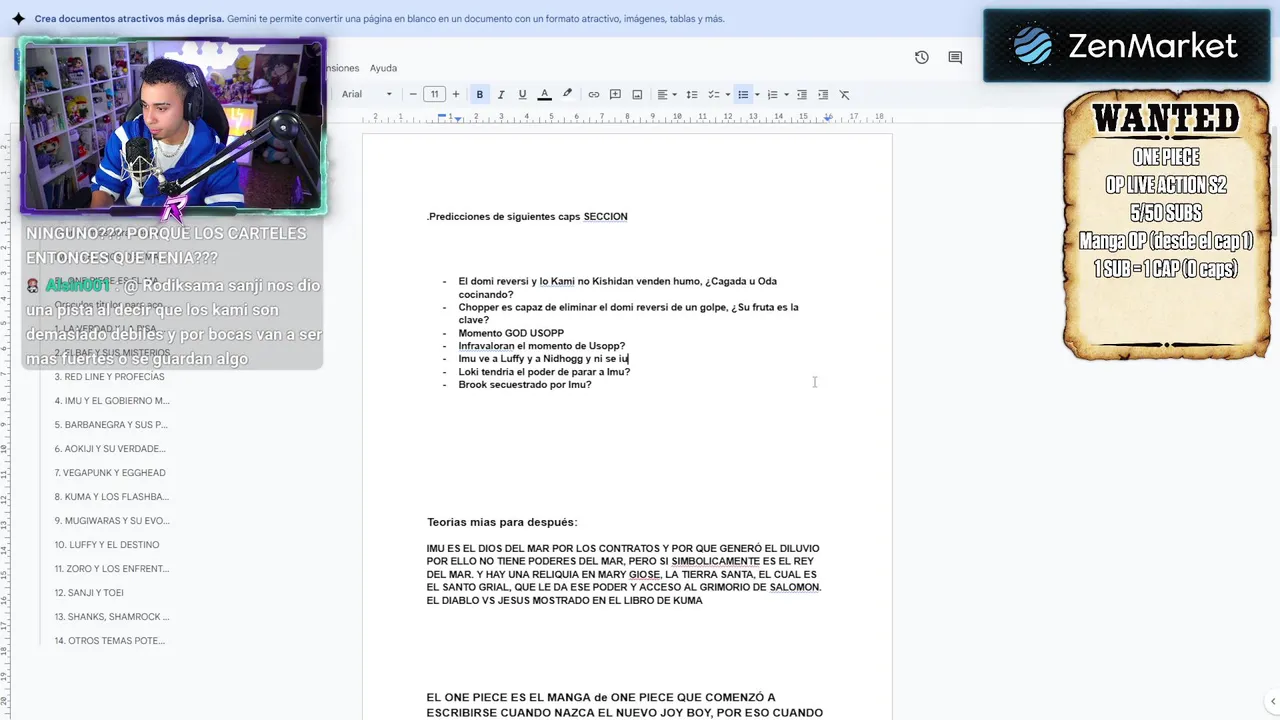Go to outline heading 4. IMU Y EL GOBIERNO
This screenshot has width=1280, height=720.
[x=112, y=401]
